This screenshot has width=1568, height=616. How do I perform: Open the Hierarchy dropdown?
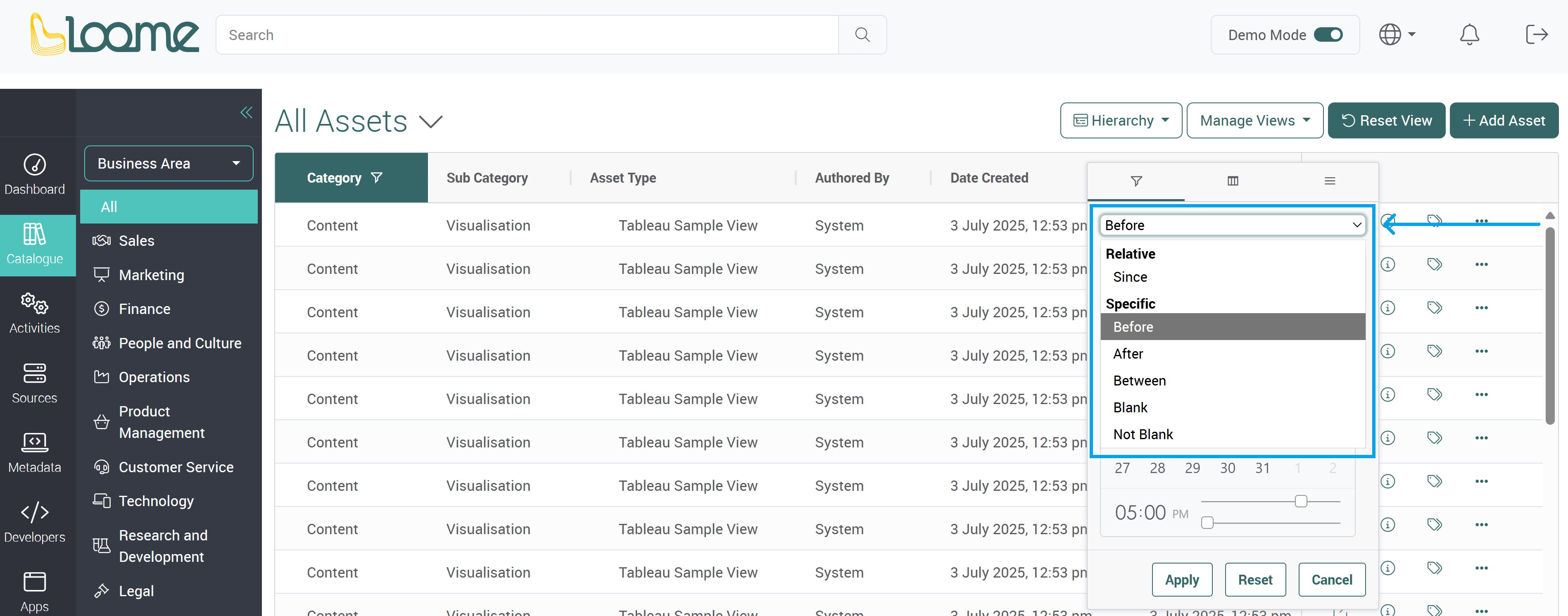pyautogui.click(x=1121, y=121)
